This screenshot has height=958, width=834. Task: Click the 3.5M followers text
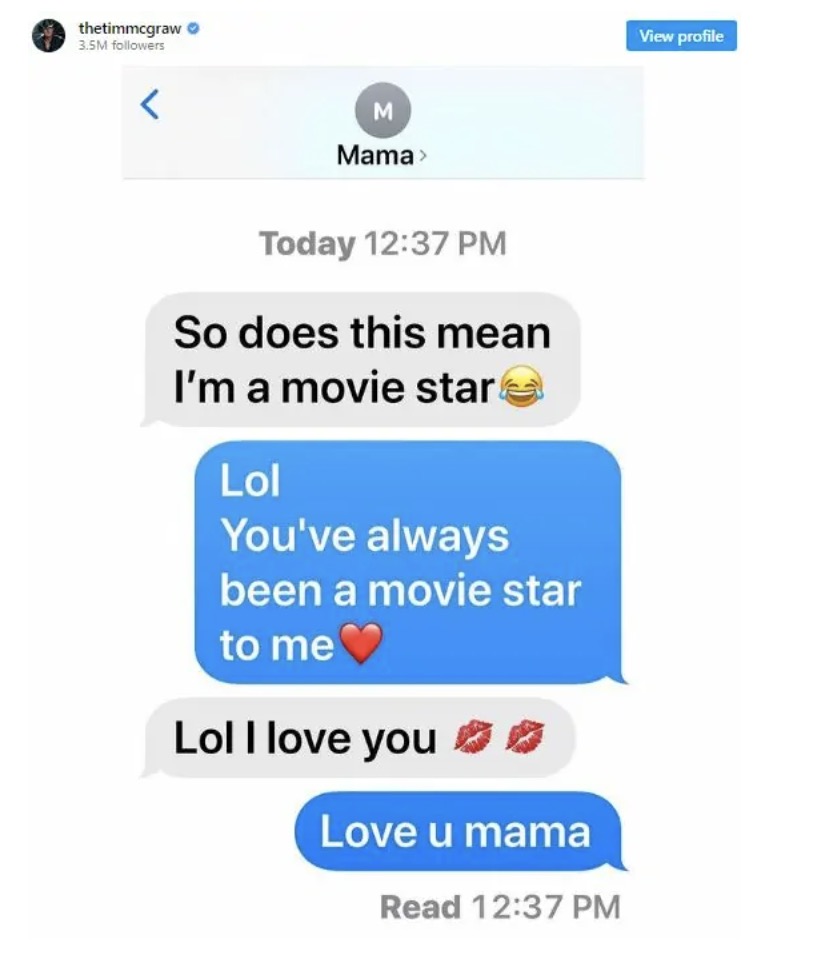(121, 46)
